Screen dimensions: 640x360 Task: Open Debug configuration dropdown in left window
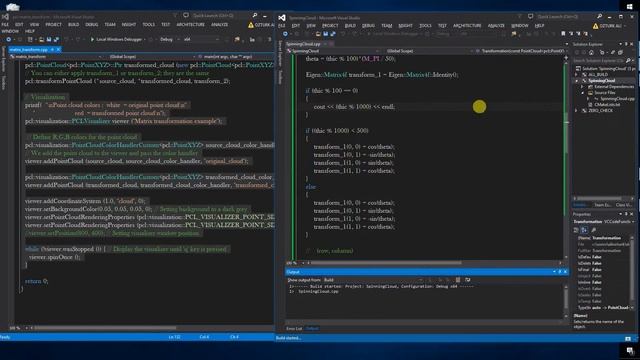point(169,40)
